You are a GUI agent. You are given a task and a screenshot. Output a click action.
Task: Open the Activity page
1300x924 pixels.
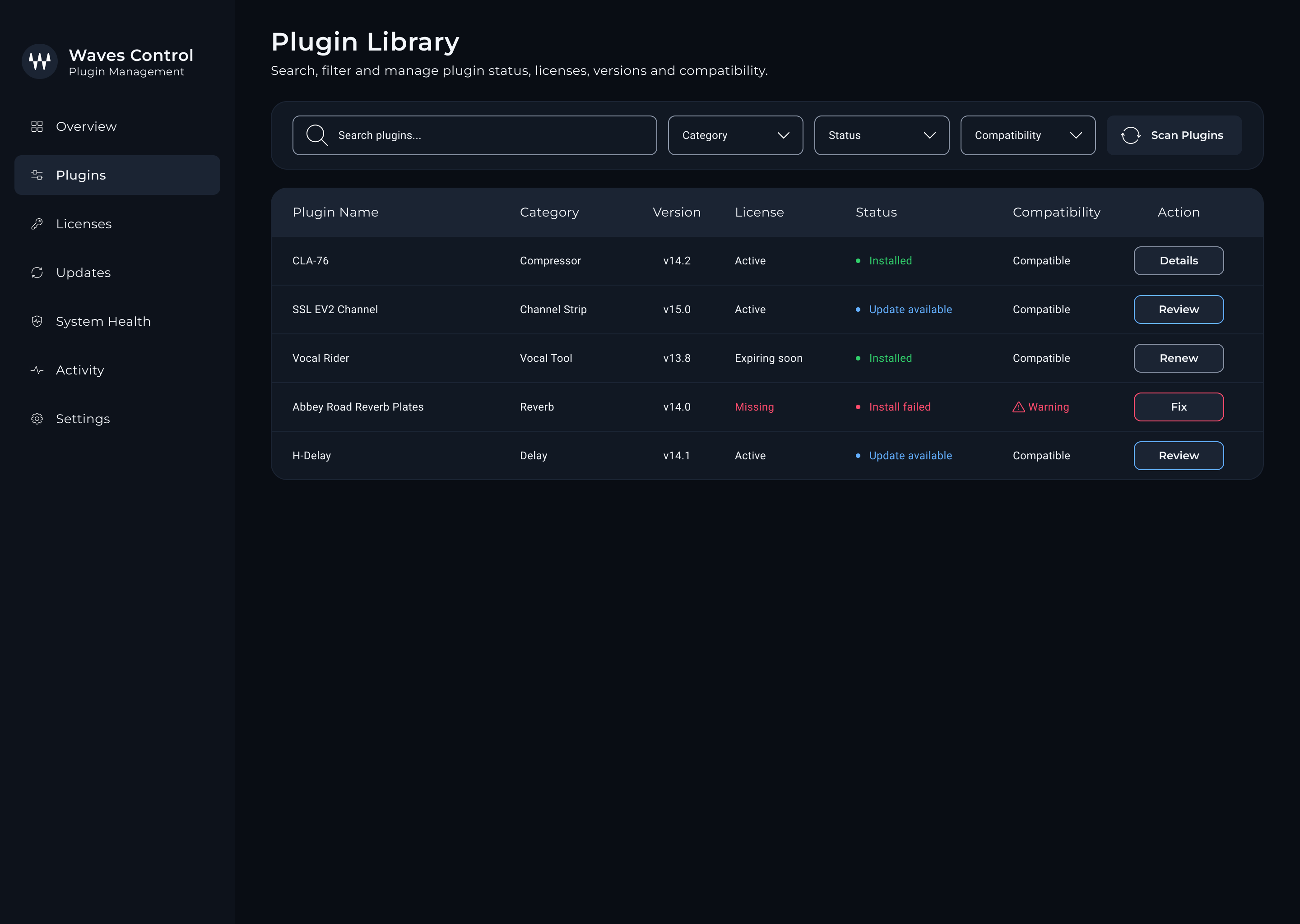[x=117, y=370]
